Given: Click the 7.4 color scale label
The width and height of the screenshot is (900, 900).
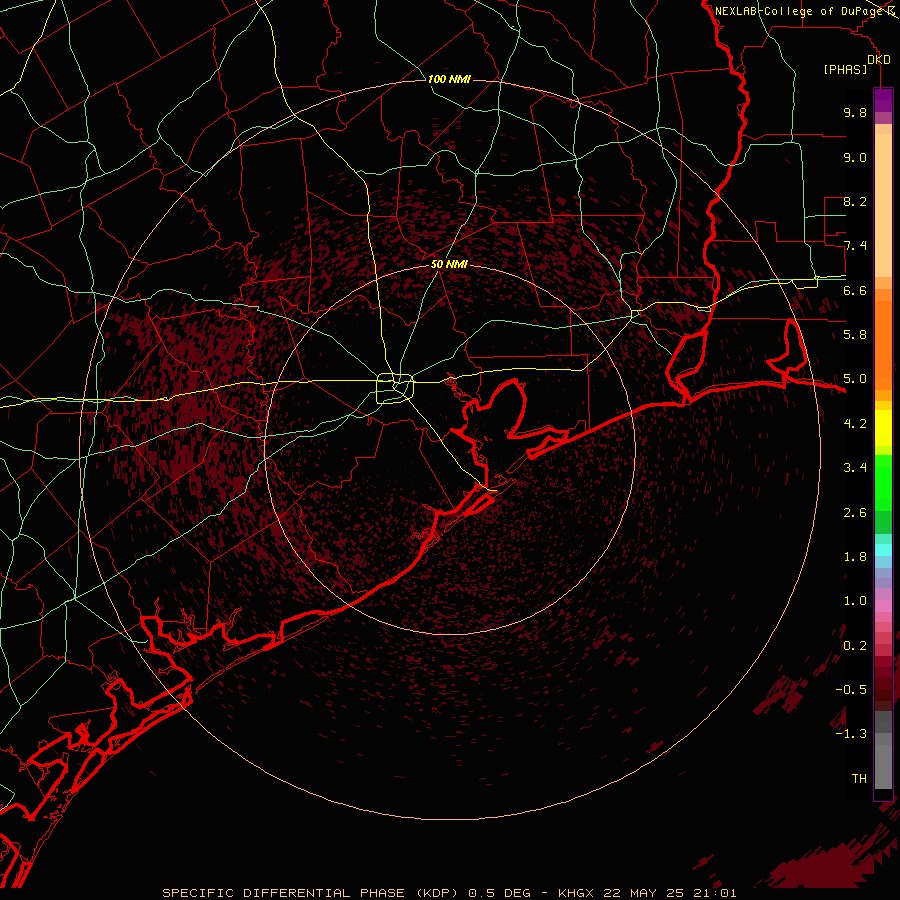Looking at the screenshot, I should click(x=855, y=246).
